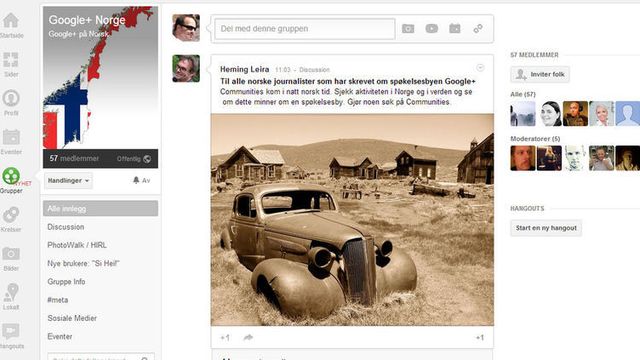Screen dimensions: 640x360
Task: Select Alle innlegg category
Action: point(100,209)
